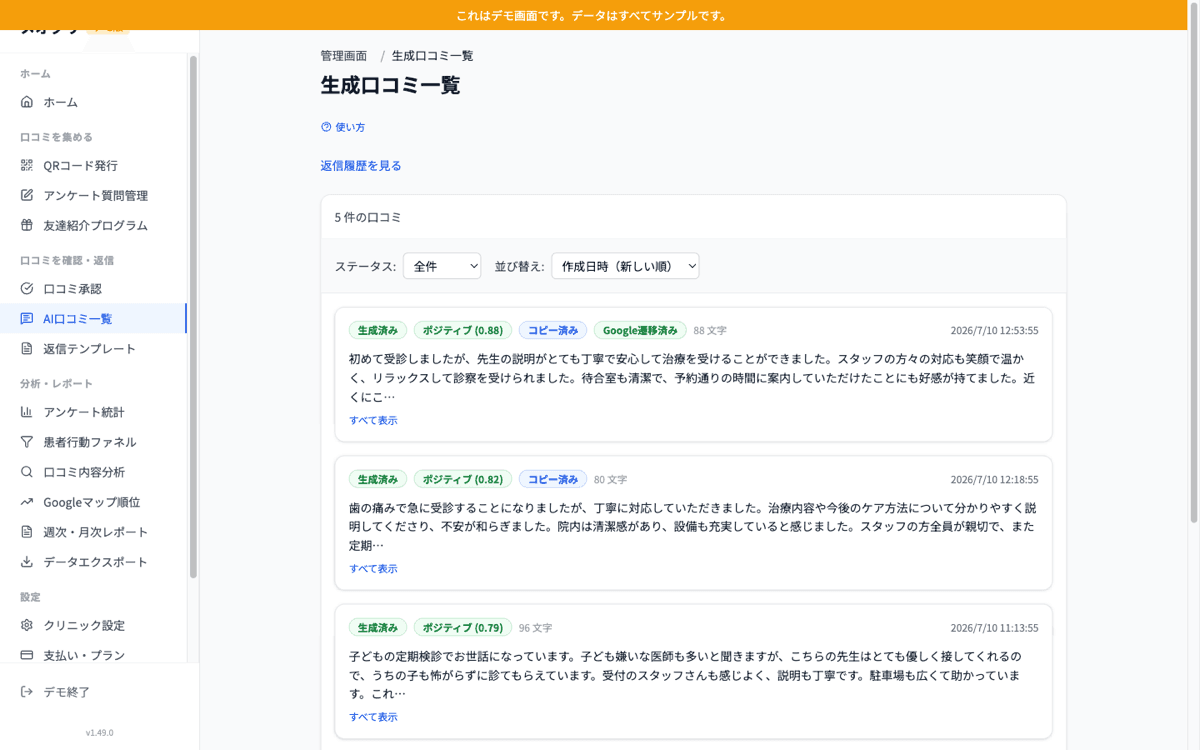The height and width of the screenshot is (750, 1200).
Task: Click the check-circle icon for review approval
Action: click(x=27, y=288)
